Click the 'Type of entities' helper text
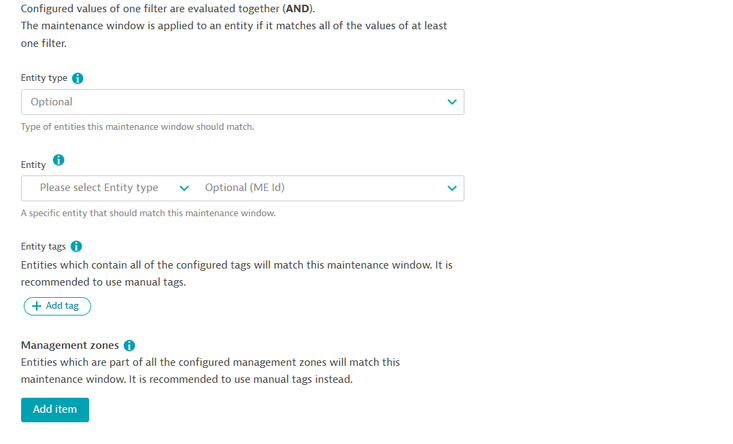This screenshot has width=733, height=444. point(138,127)
